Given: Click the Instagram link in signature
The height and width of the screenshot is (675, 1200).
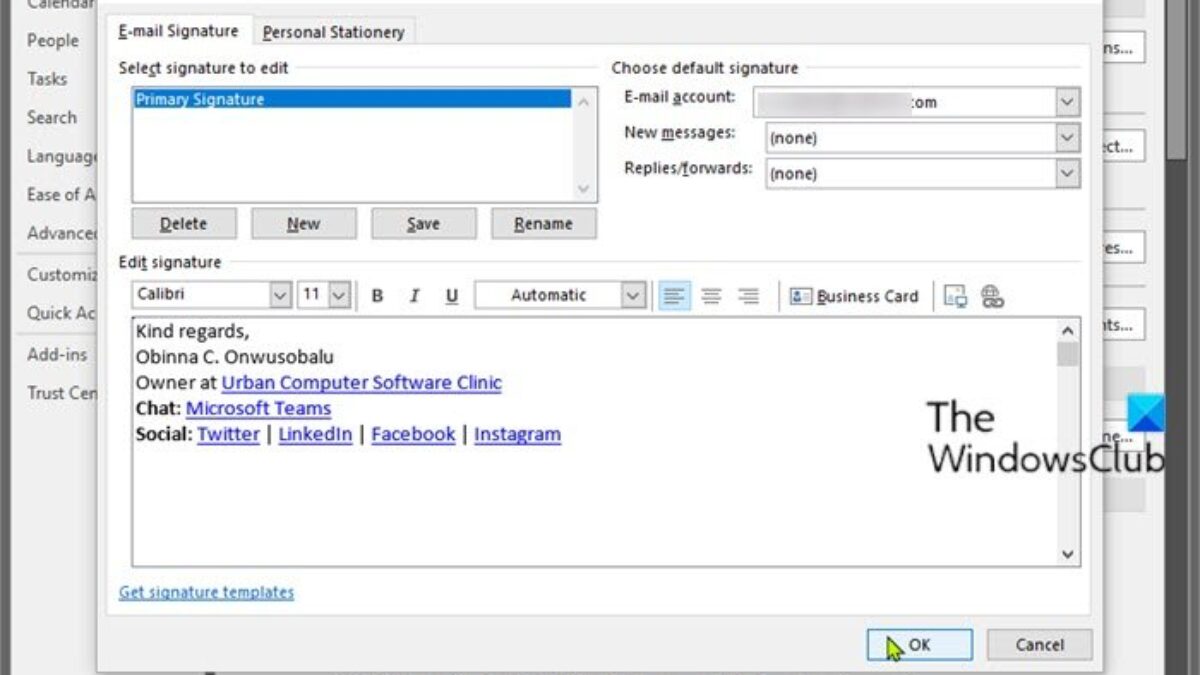Looking at the screenshot, I should pos(517,434).
